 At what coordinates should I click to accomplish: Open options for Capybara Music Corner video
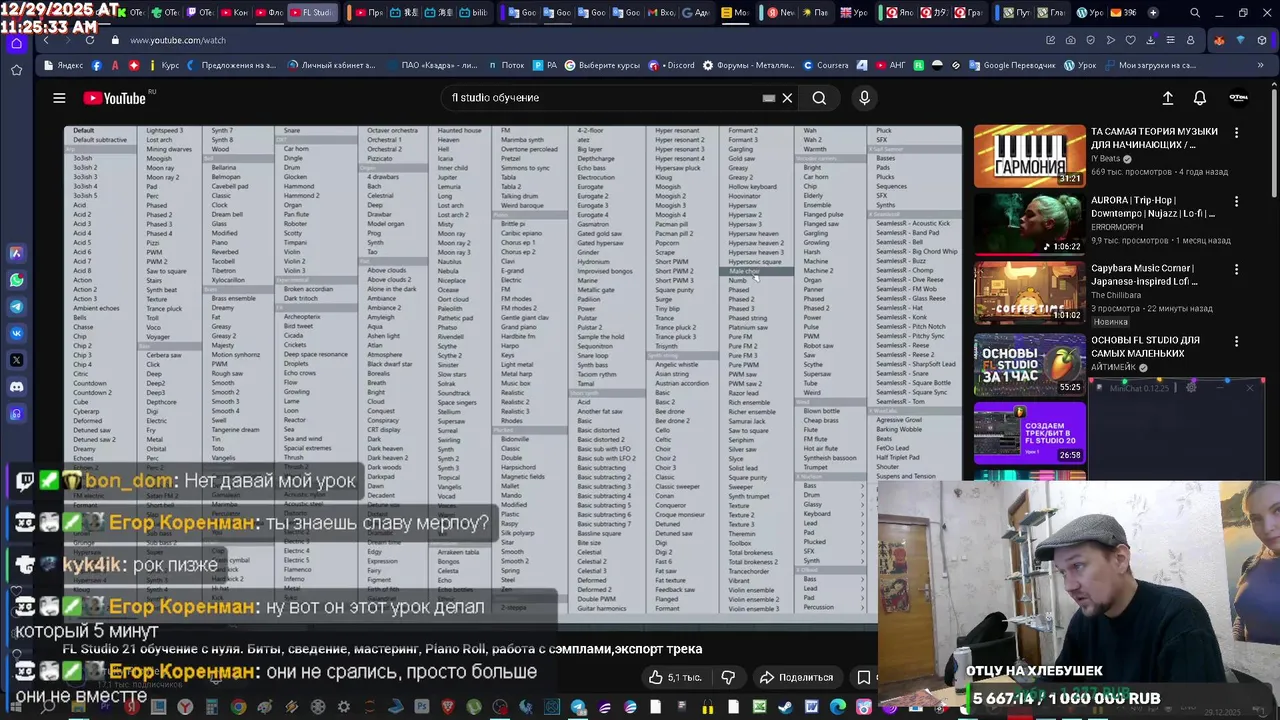1236,270
